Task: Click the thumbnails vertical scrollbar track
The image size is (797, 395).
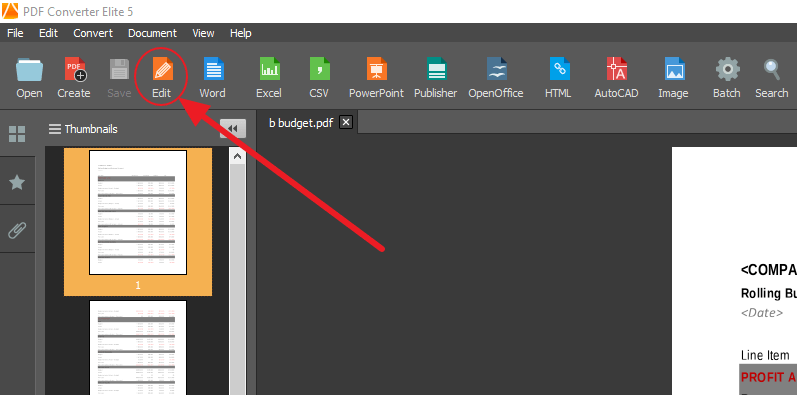Action: [x=237, y=280]
